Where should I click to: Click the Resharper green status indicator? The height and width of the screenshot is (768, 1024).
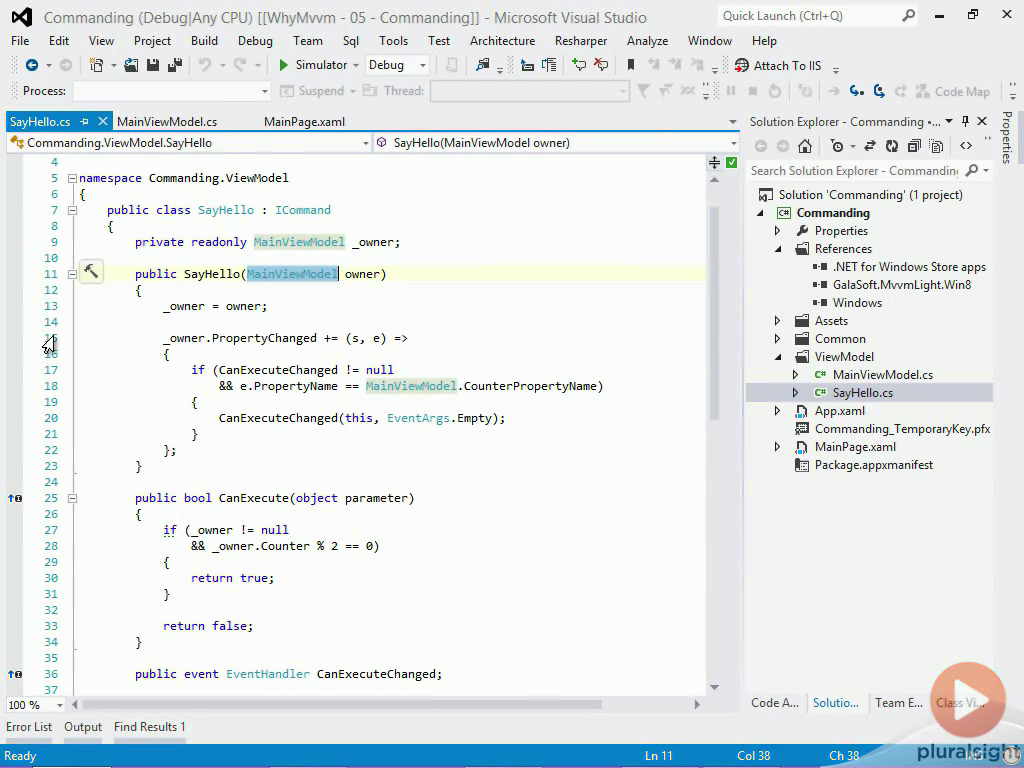click(x=731, y=163)
